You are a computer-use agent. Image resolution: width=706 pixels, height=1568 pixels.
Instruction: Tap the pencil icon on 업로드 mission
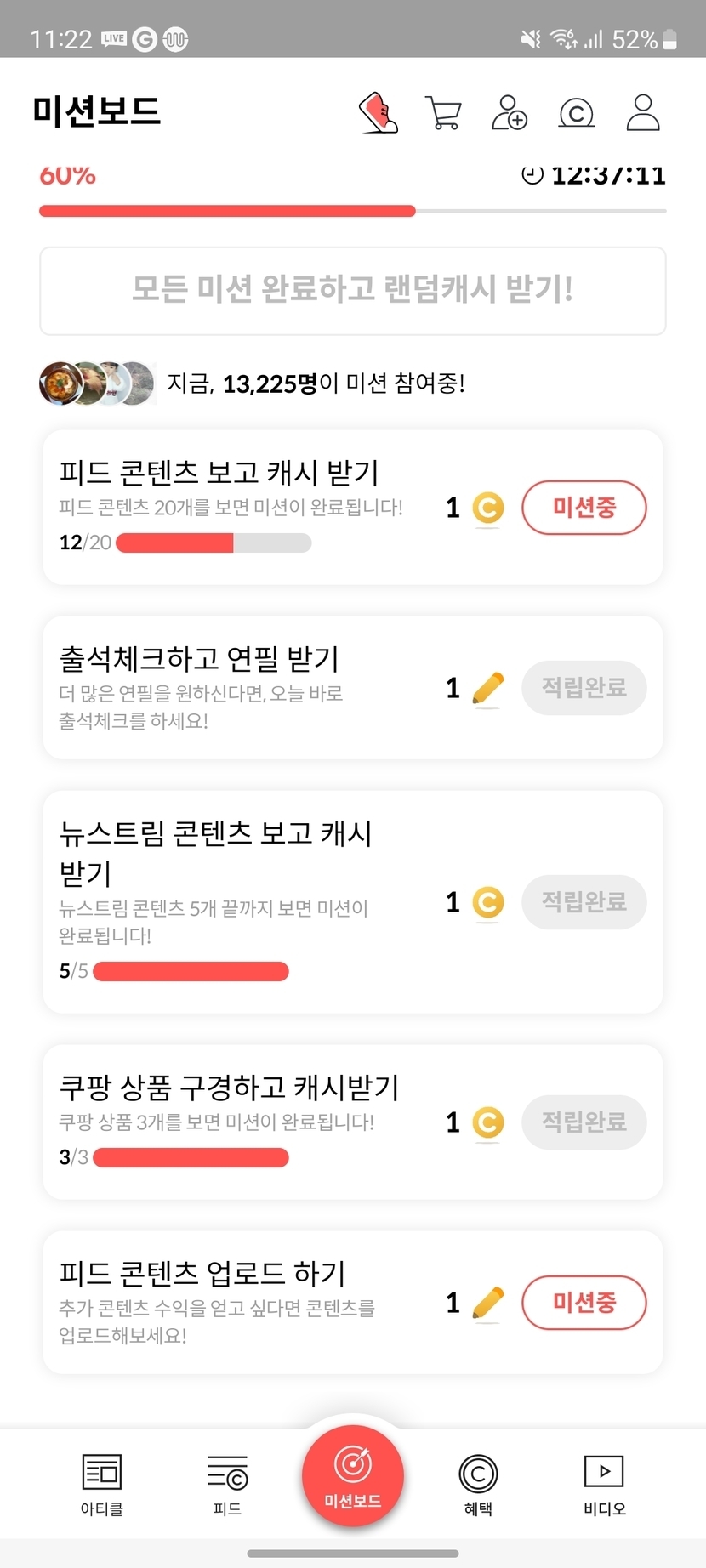[487, 1303]
